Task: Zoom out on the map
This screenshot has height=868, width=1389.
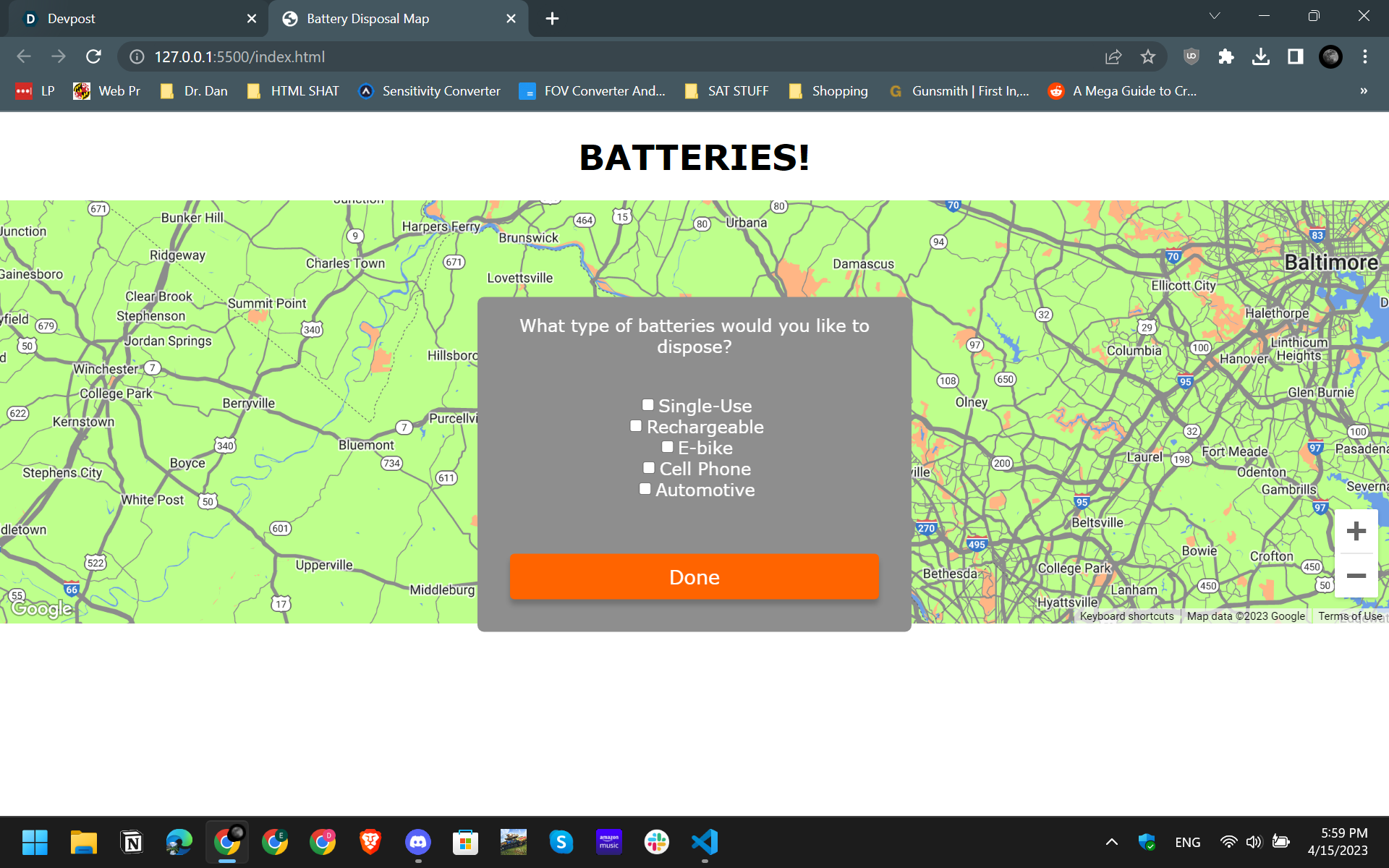Action: tap(1356, 576)
